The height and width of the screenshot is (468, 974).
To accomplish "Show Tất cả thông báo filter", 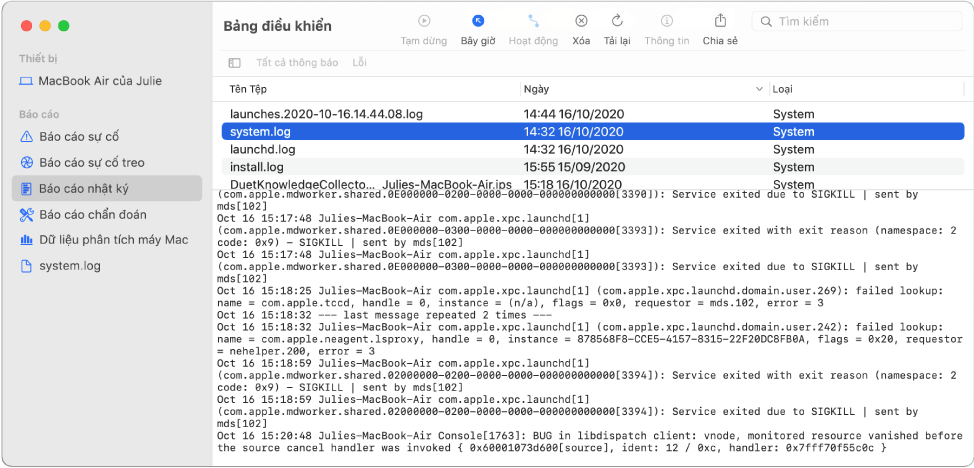I will click(x=297, y=63).
